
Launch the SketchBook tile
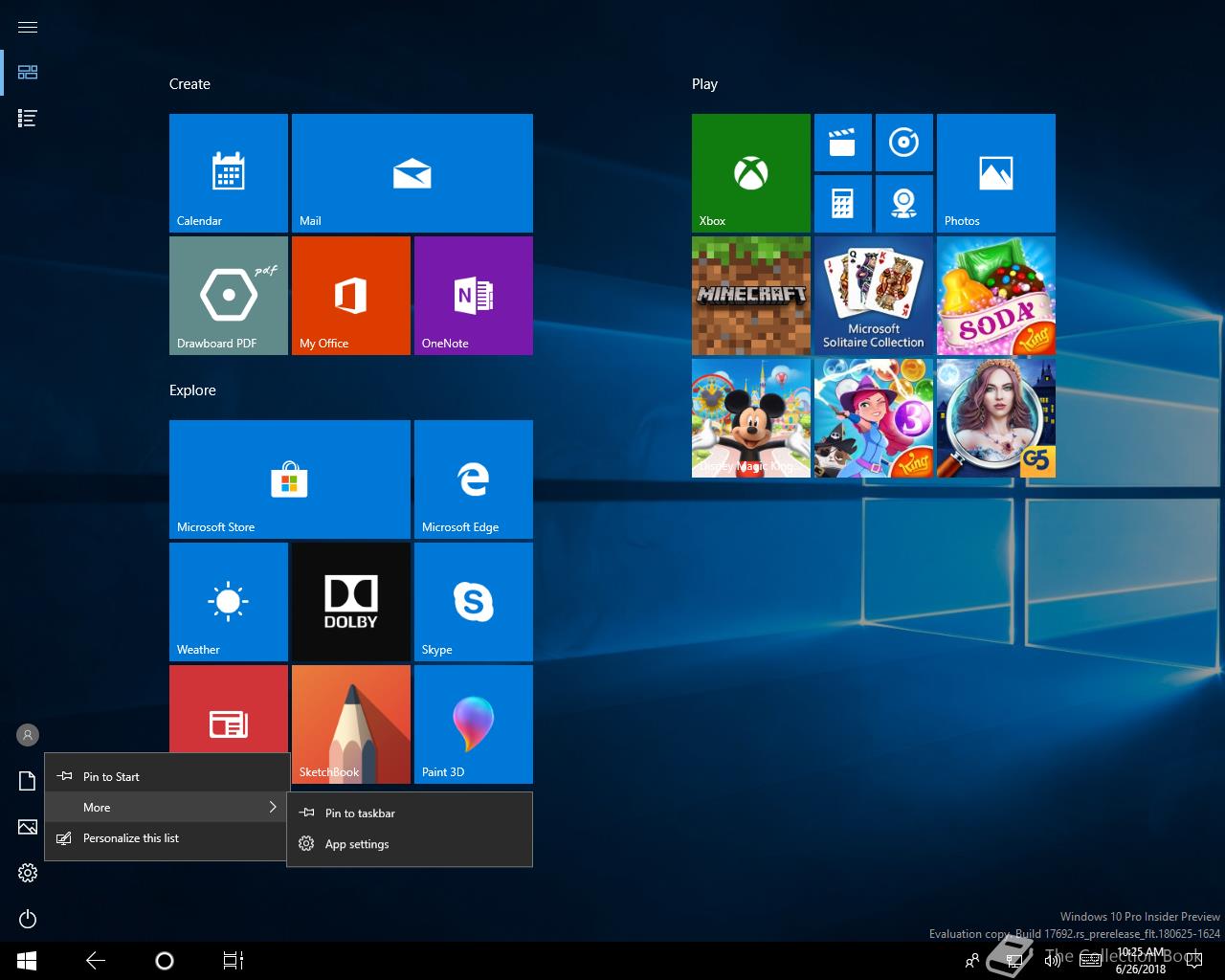(x=351, y=724)
